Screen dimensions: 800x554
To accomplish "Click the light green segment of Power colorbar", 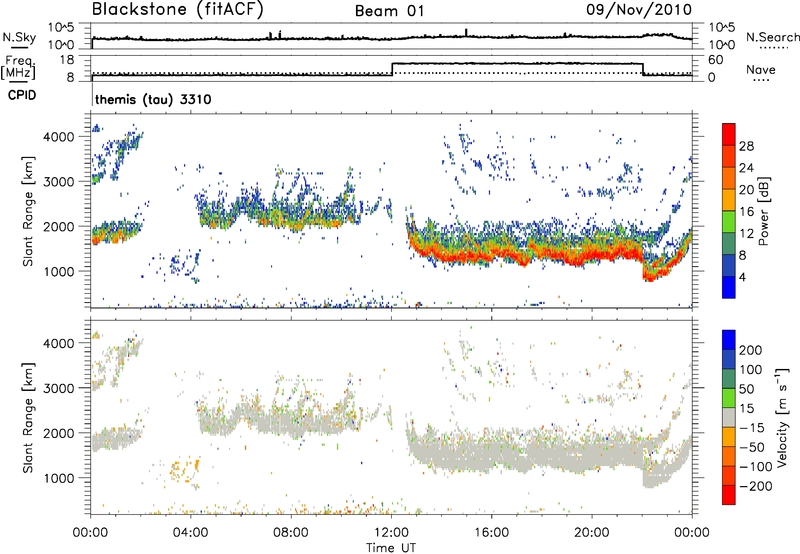I will 729,222.
